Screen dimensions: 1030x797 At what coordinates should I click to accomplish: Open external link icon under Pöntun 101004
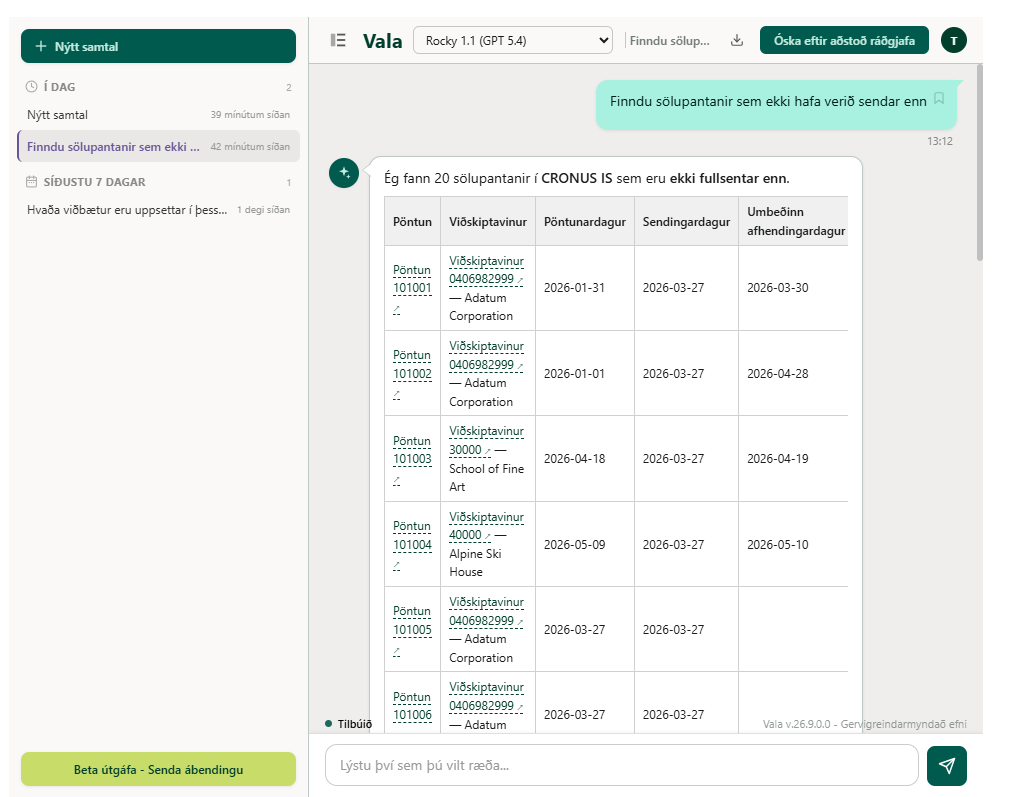click(x=396, y=566)
